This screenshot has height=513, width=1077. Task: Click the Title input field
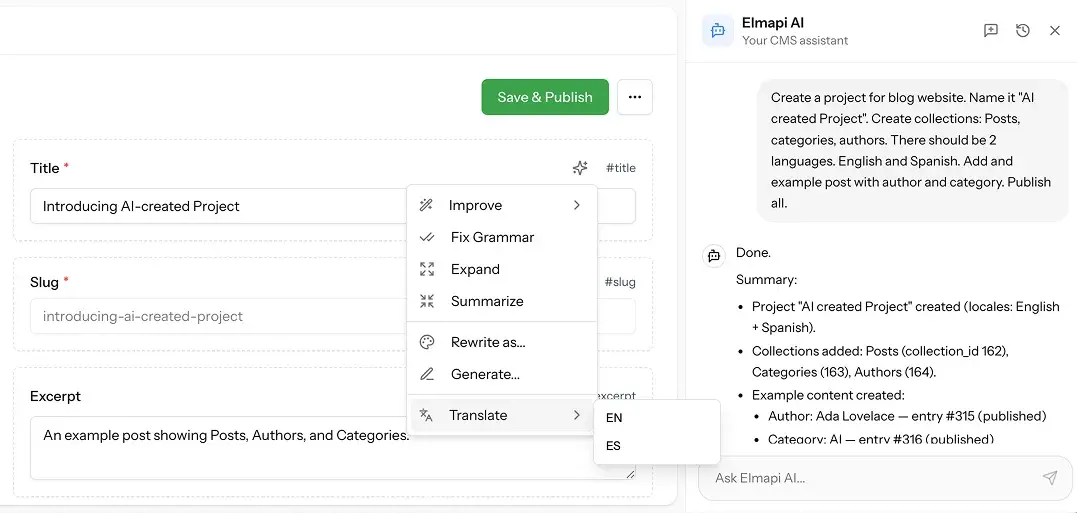click(x=332, y=206)
